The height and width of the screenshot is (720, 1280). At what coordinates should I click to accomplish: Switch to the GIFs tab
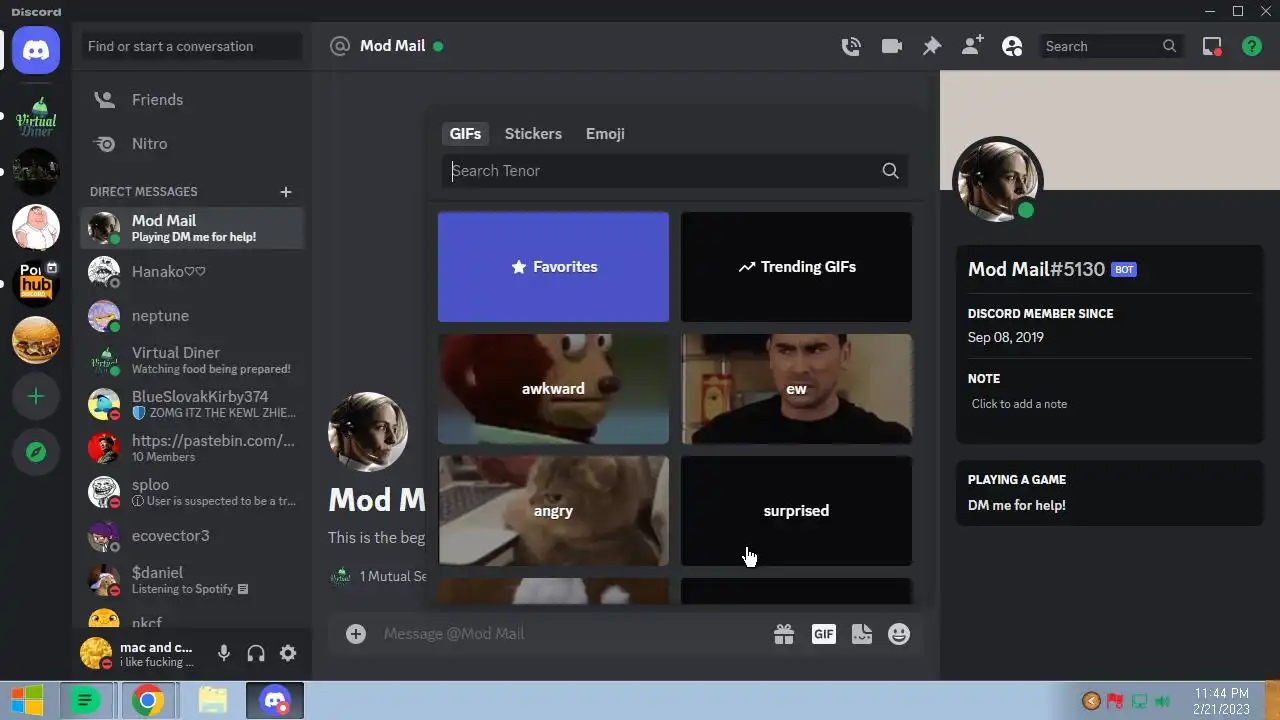click(465, 133)
